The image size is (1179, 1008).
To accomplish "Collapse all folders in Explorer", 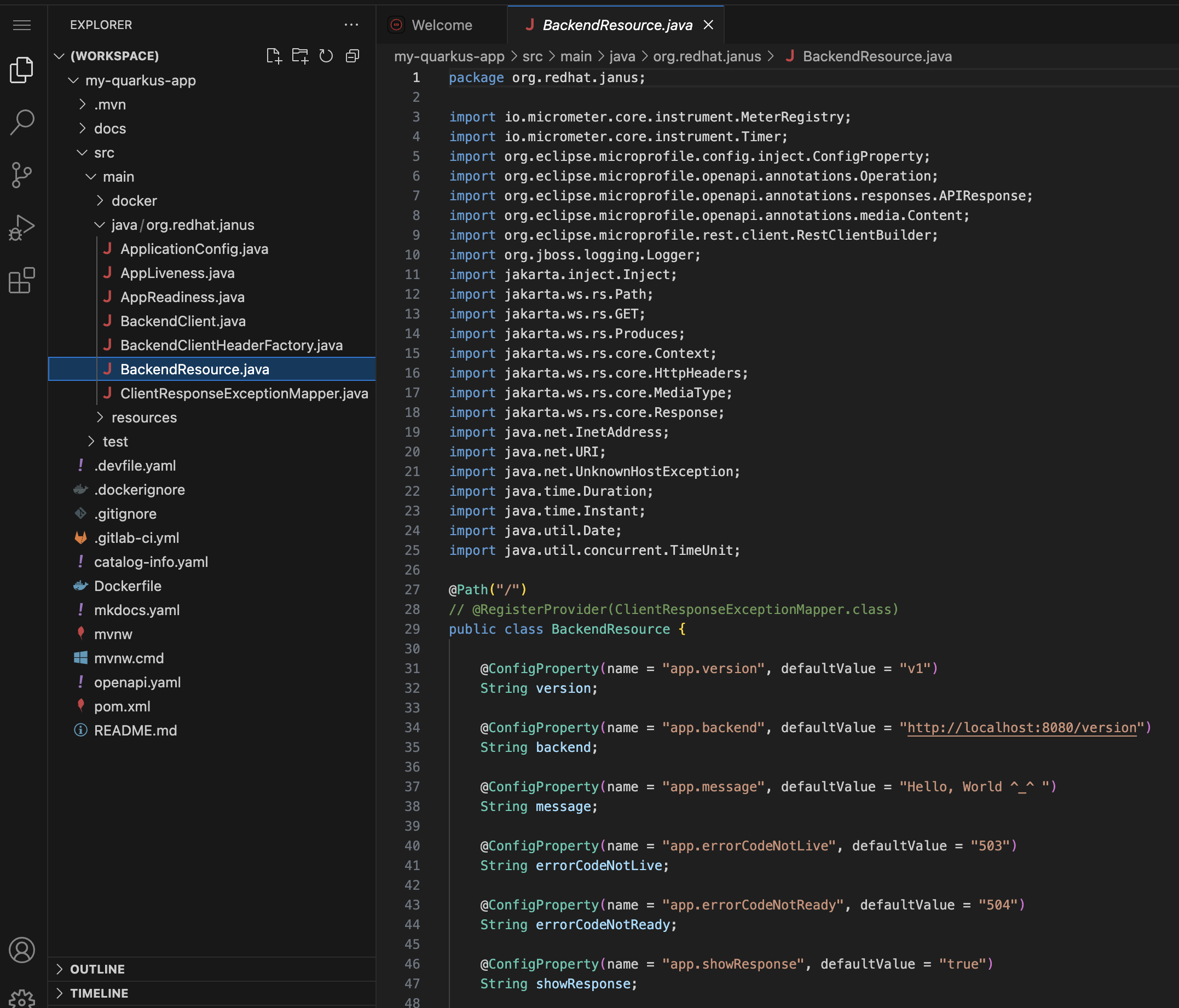I will [x=353, y=56].
